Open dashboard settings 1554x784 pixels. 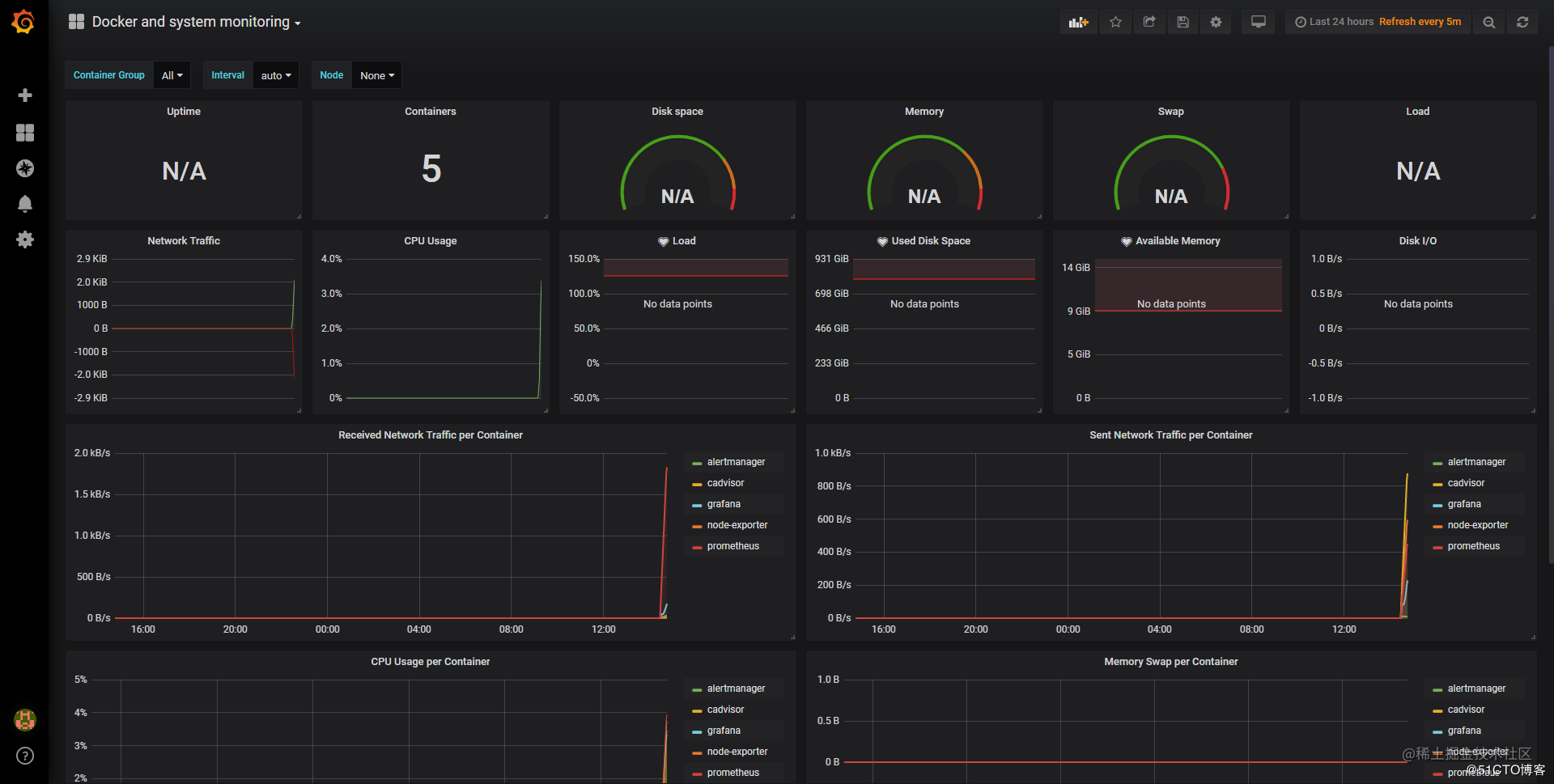click(x=1215, y=22)
